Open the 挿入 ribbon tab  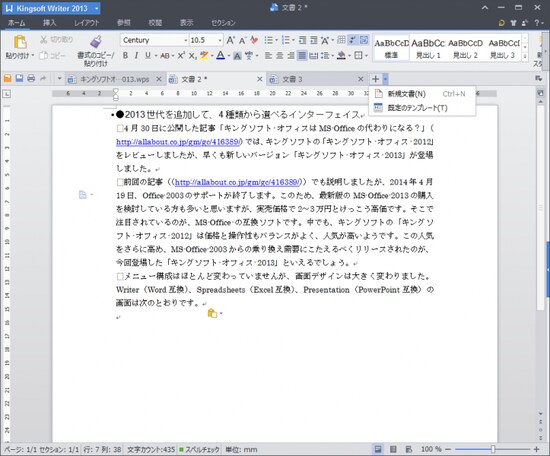point(49,23)
